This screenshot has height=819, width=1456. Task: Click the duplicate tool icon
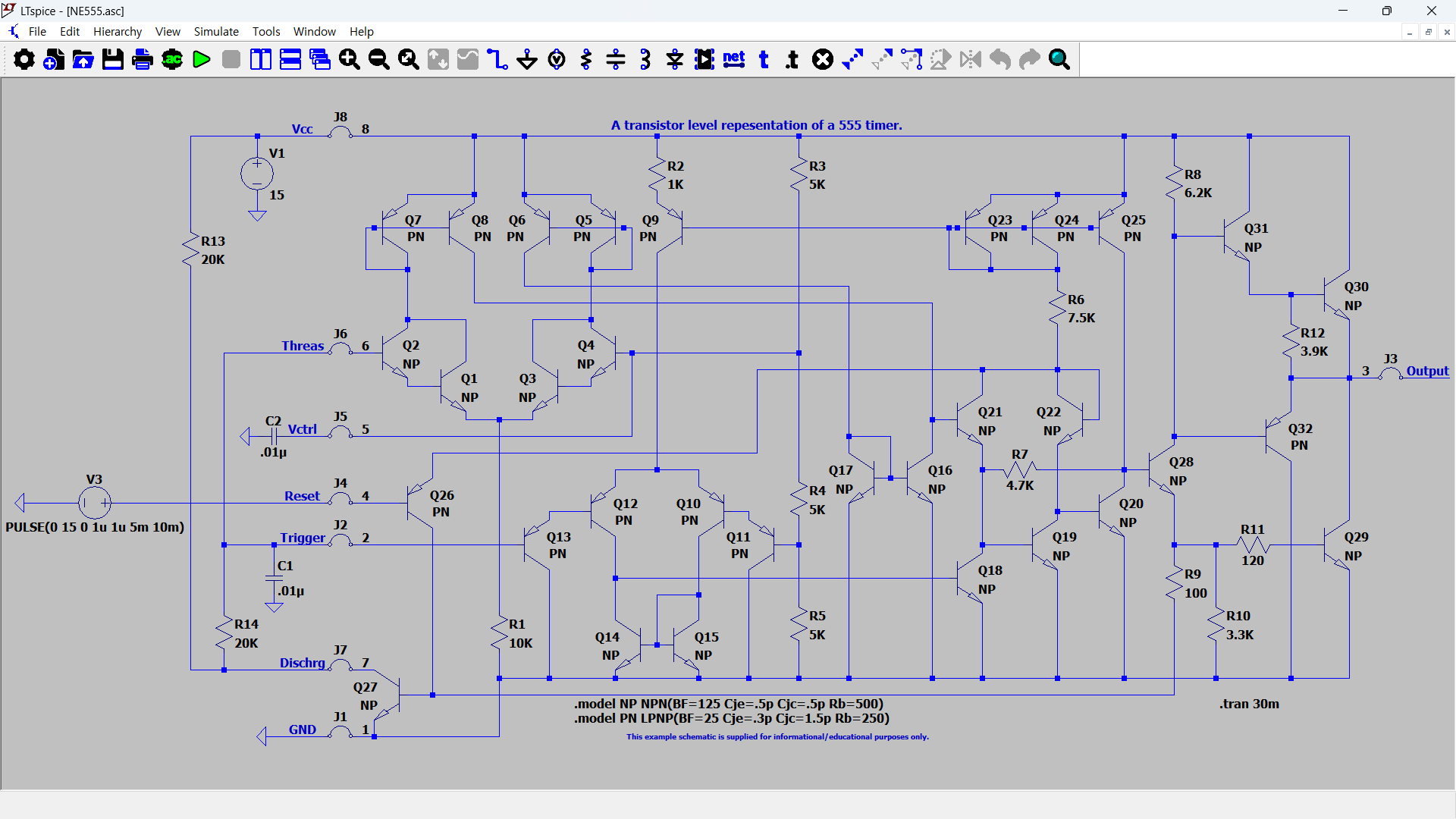(x=852, y=59)
